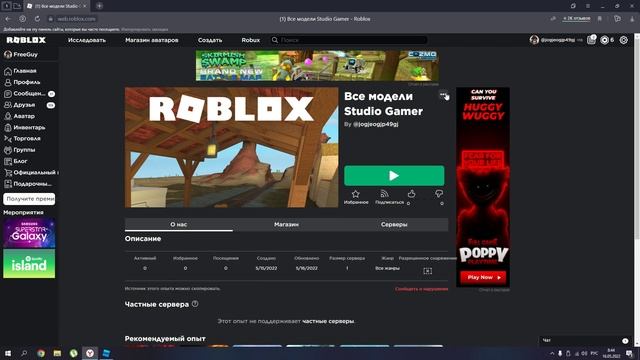Viewport: 640px width, 360px height.
Task: Click the Получите премиум button
Action: click(x=29, y=199)
